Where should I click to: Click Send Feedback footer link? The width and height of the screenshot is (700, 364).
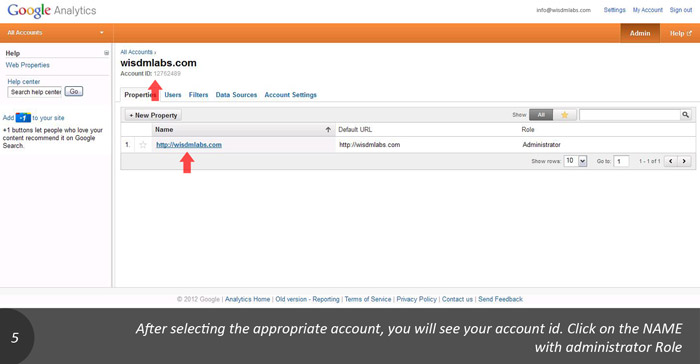(500, 299)
